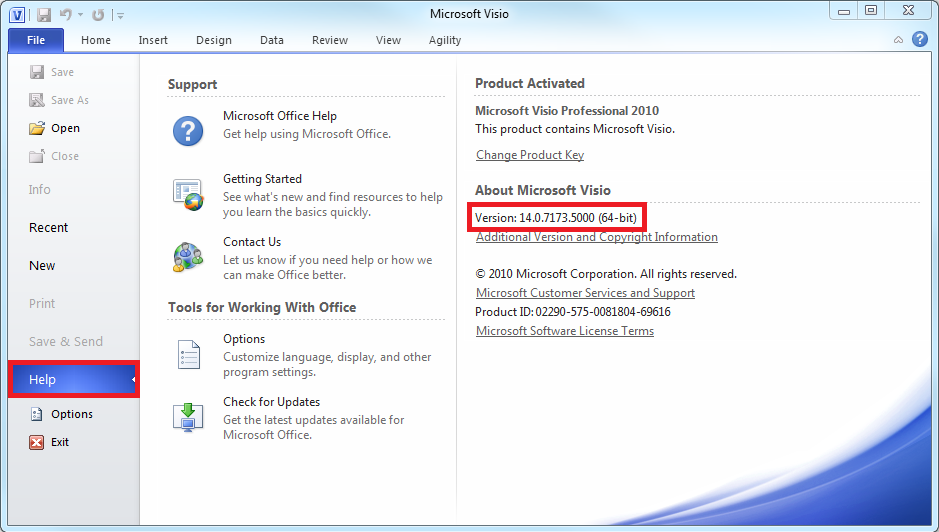The image size is (939, 532).
Task: Choose Save As in the backstage menu
Action: click(69, 100)
